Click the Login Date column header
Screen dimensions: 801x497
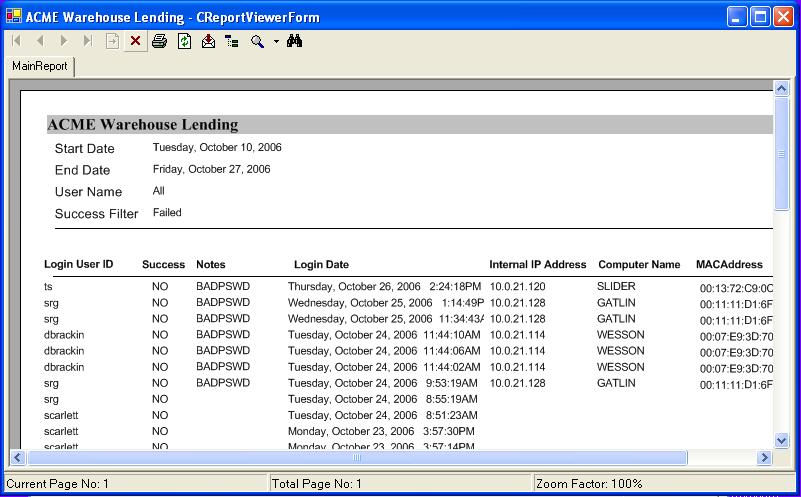click(321, 265)
